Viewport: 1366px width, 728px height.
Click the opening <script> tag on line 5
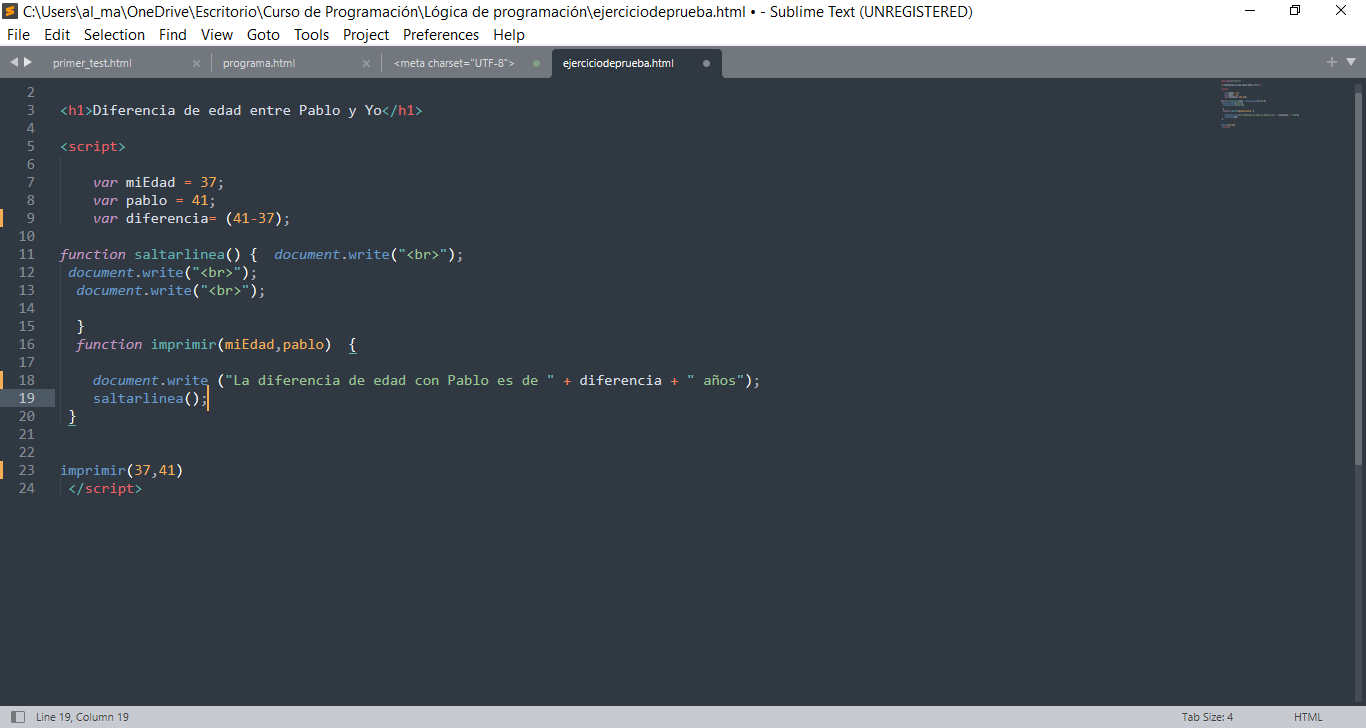pyautogui.click(x=93, y=146)
